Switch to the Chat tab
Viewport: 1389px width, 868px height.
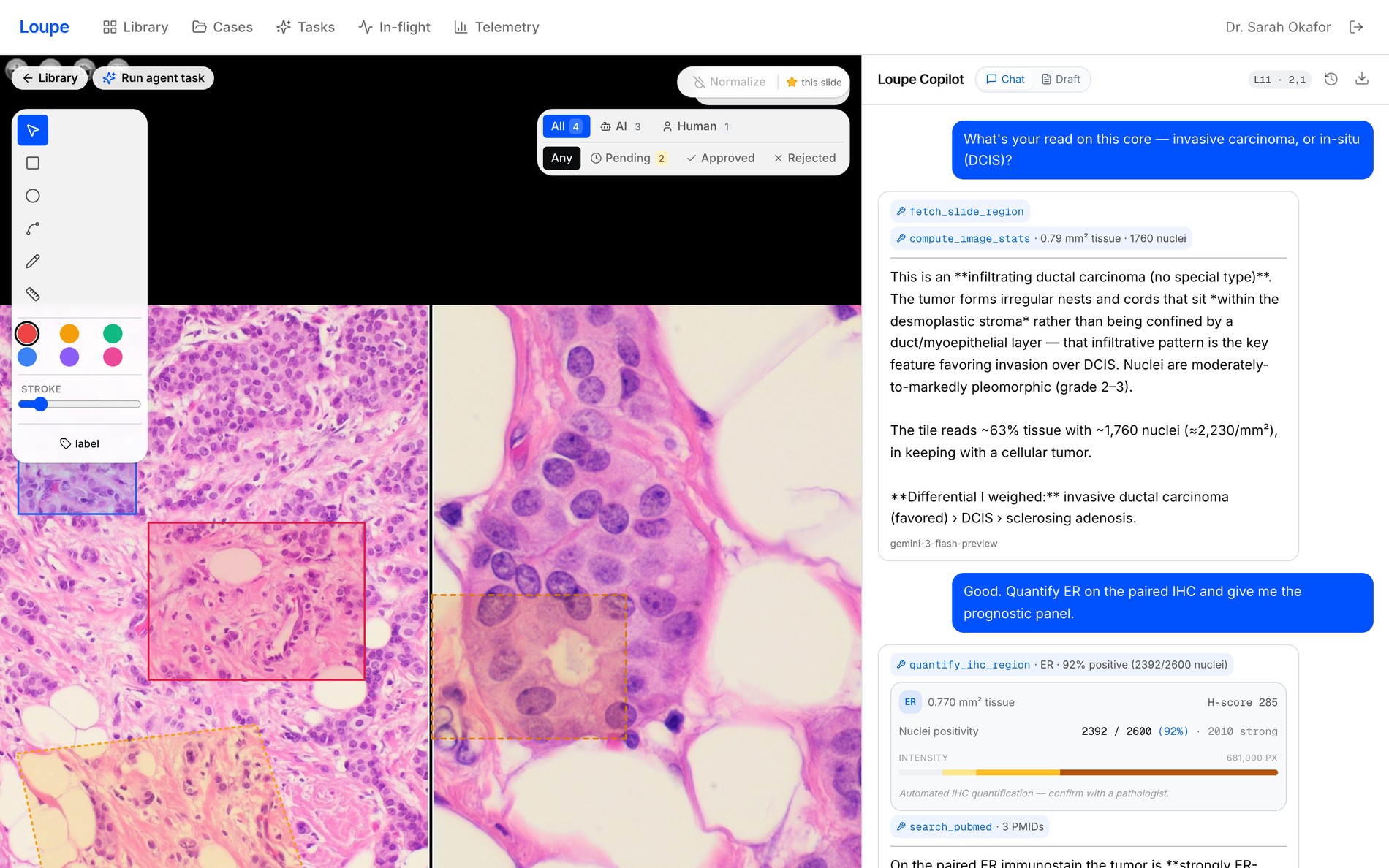pyautogui.click(x=1006, y=79)
